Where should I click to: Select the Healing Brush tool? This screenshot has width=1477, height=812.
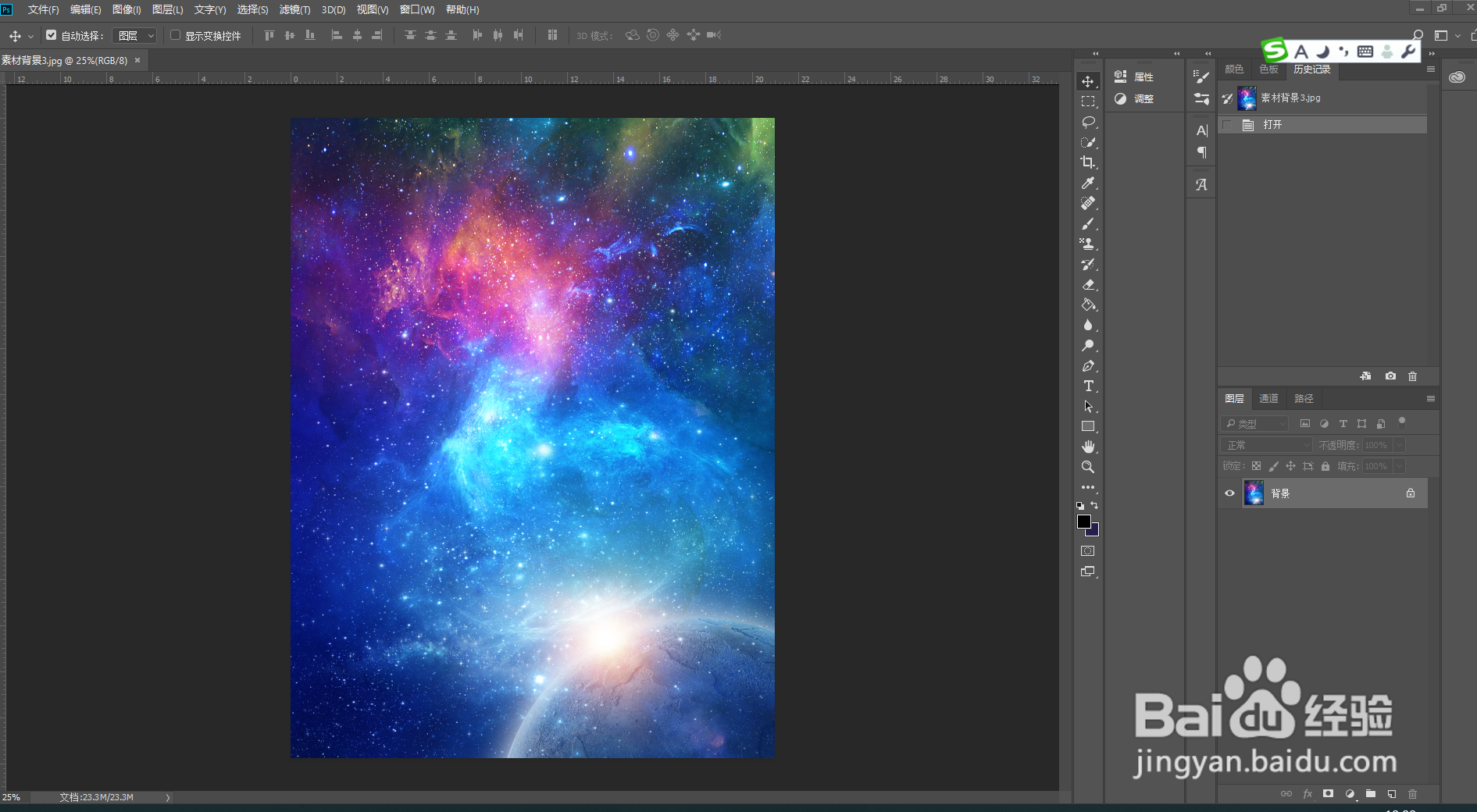click(x=1088, y=203)
